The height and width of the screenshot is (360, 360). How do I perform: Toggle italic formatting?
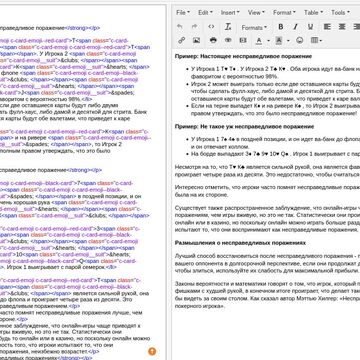click(295, 27)
